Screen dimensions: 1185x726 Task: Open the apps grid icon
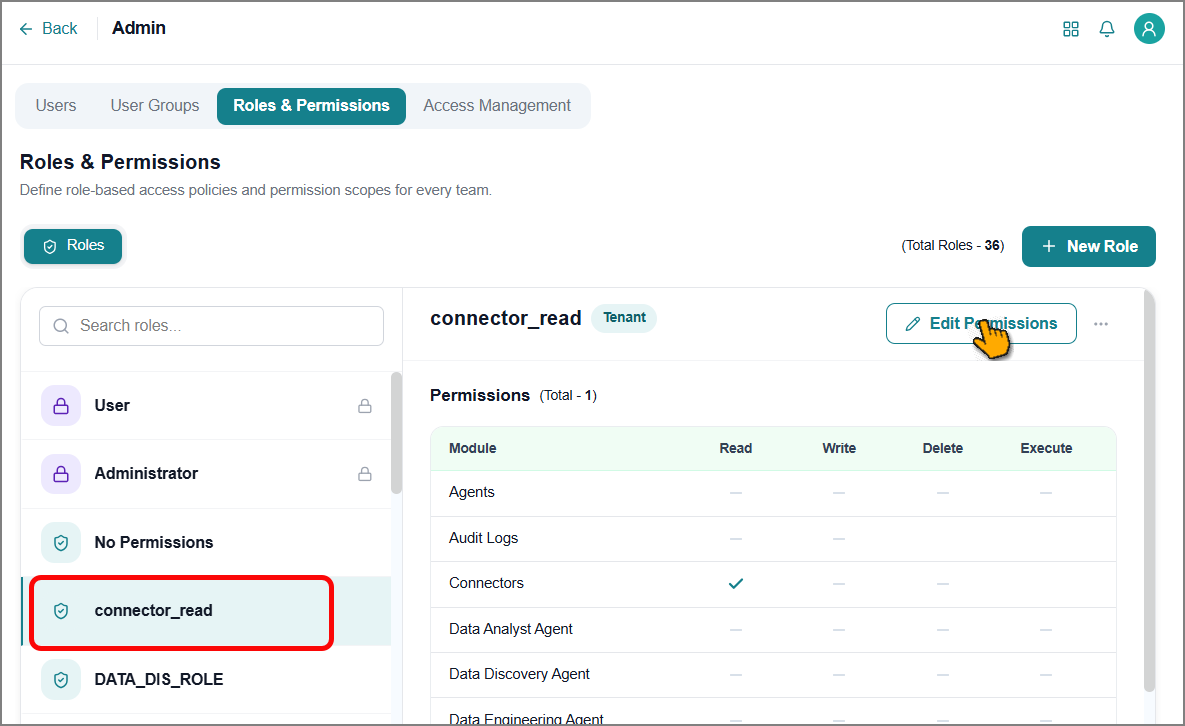click(1070, 29)
